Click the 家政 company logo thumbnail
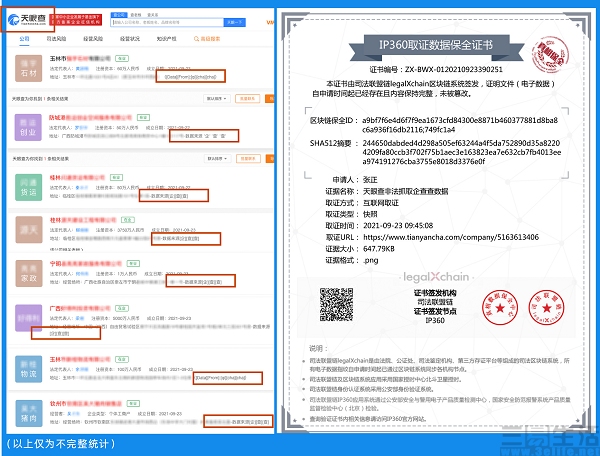The image size is (600, 456). pyautogui.click(x=29, y=274)
